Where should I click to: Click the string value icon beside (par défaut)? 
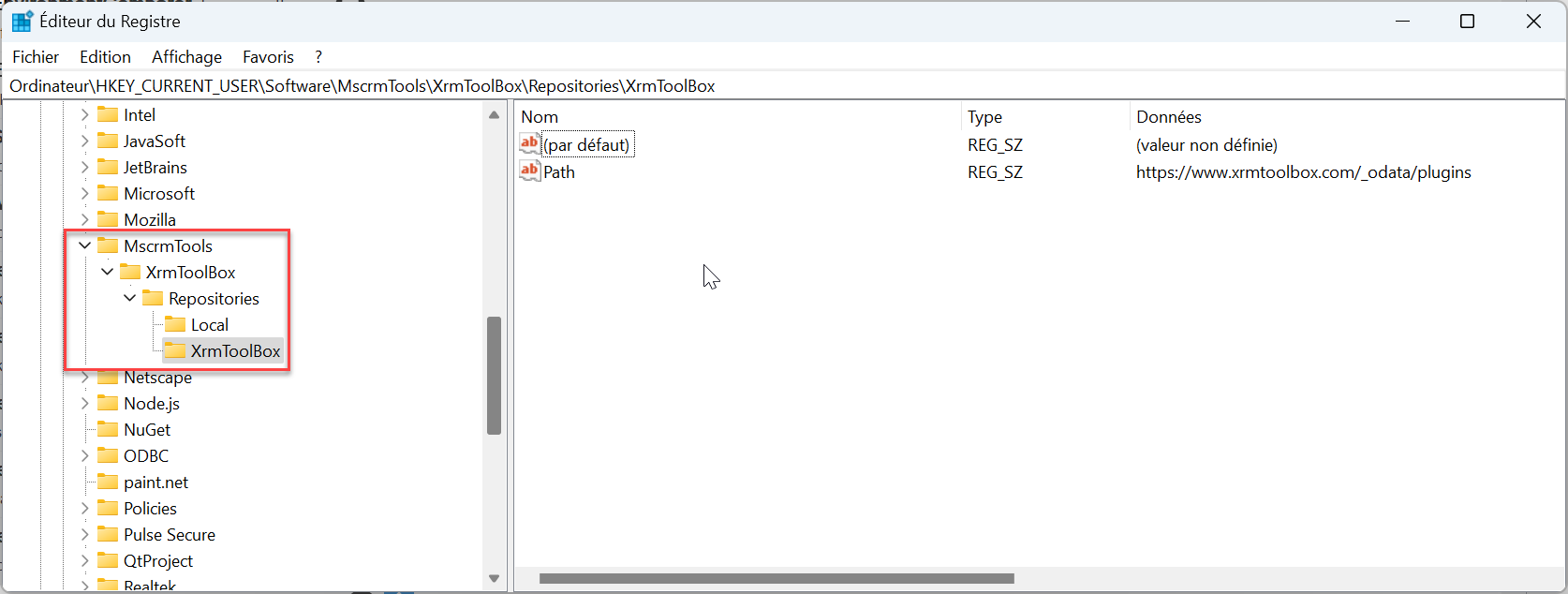point(530,143)
